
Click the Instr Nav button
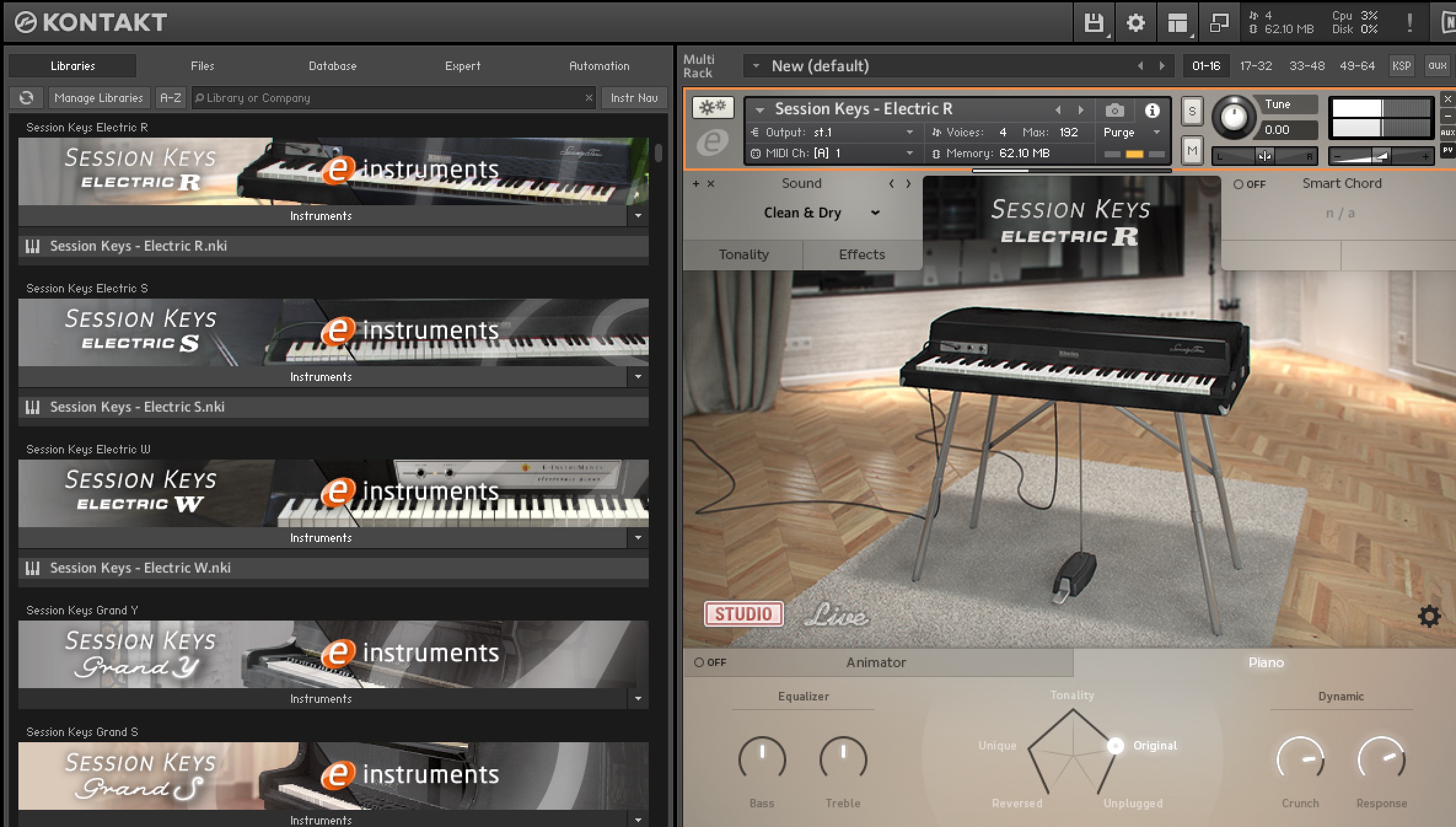click(634, 98)
